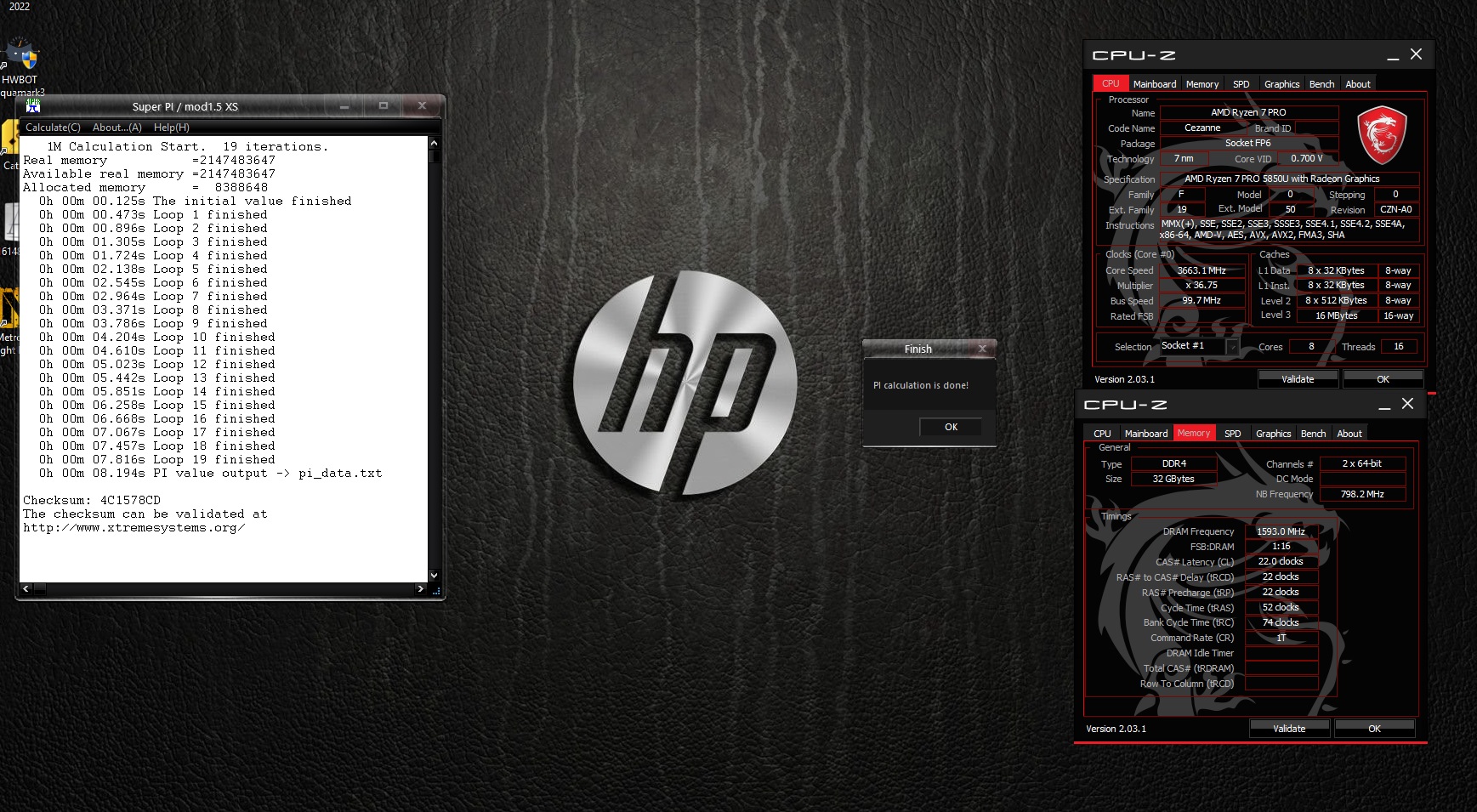Click the Super PI title bar icon

[x=33, y=106]
